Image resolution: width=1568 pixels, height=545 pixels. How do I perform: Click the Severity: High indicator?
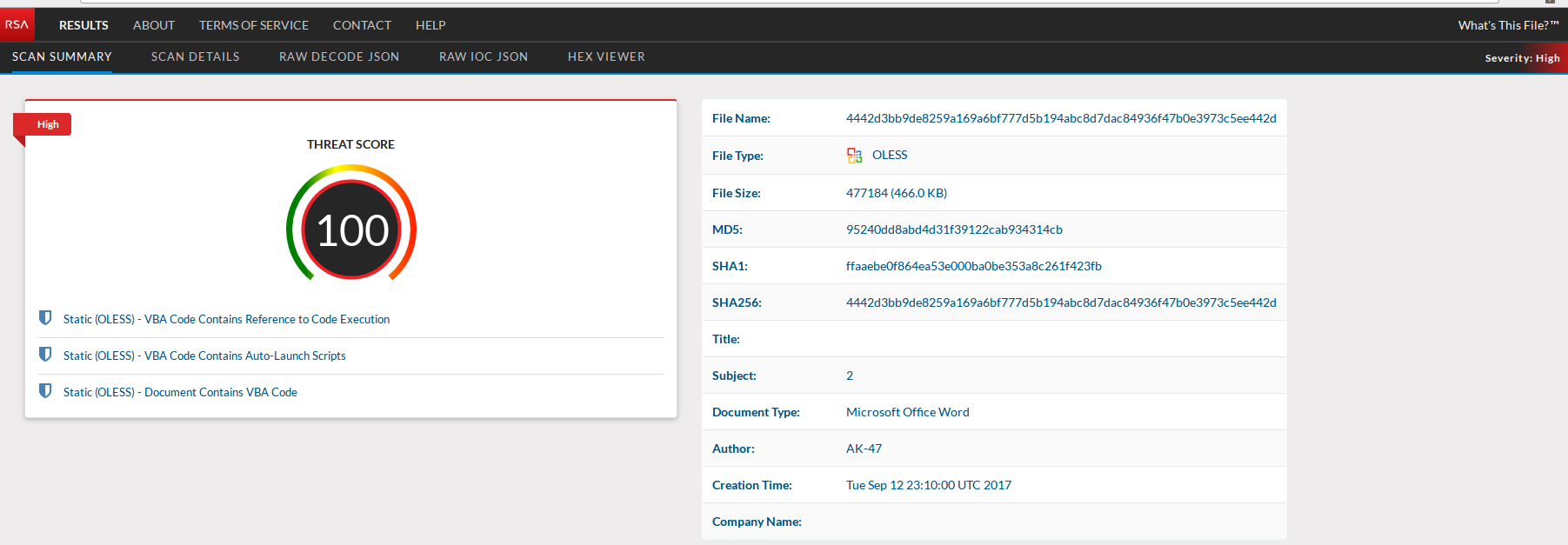click(x=1522, y=58)
